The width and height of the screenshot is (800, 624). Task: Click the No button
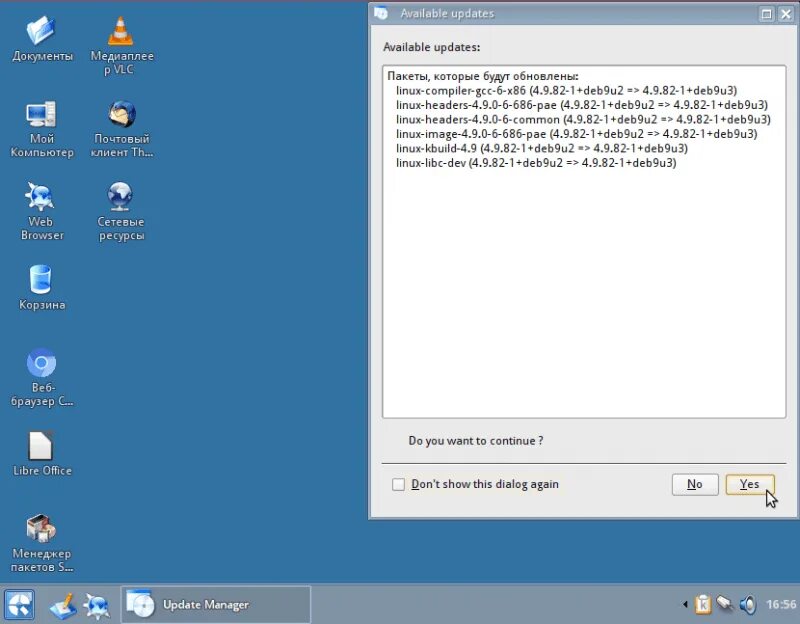click(695, 484)
